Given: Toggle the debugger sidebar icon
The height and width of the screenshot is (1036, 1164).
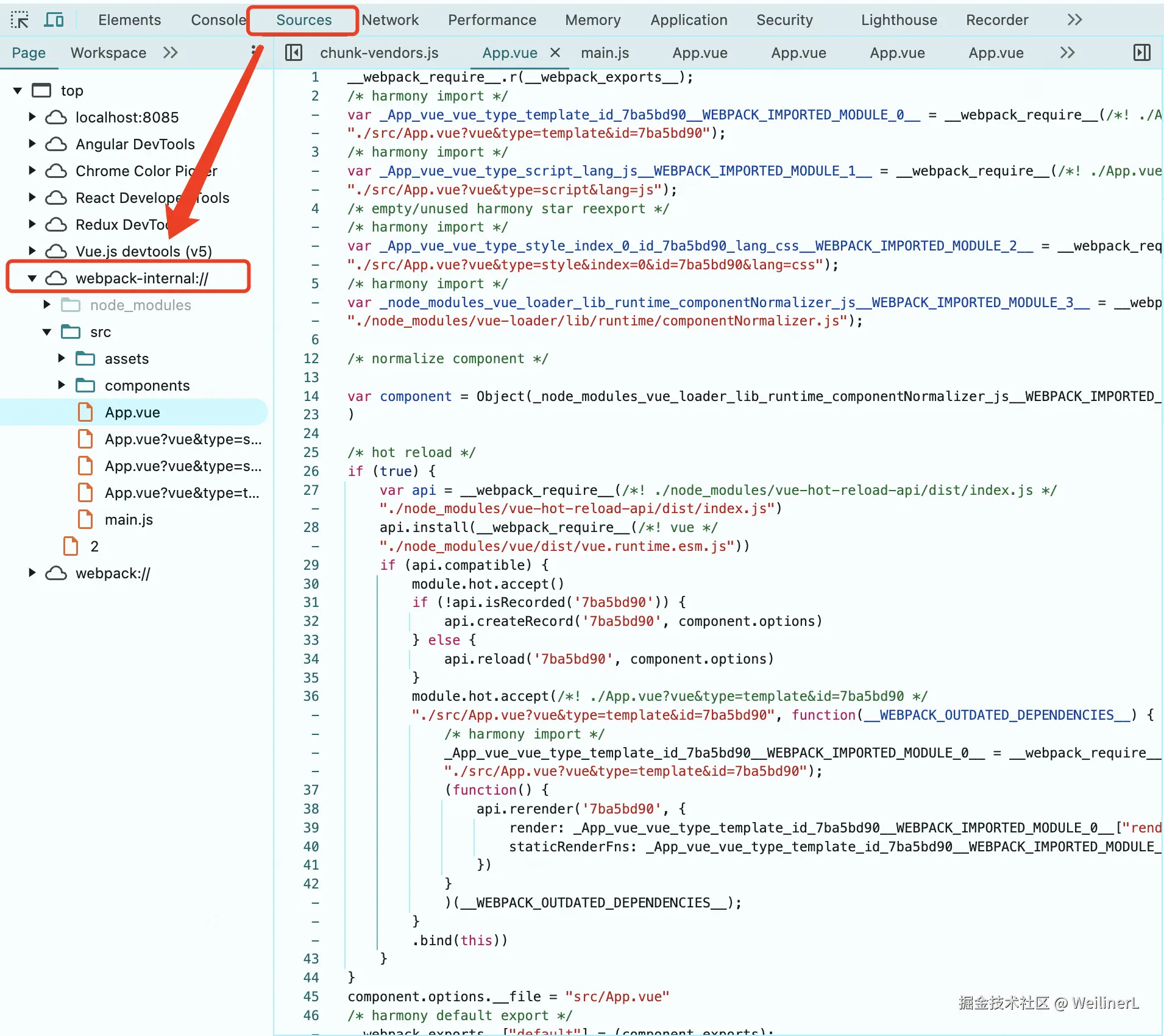Looking at the screenshot, I should 1142,53.
